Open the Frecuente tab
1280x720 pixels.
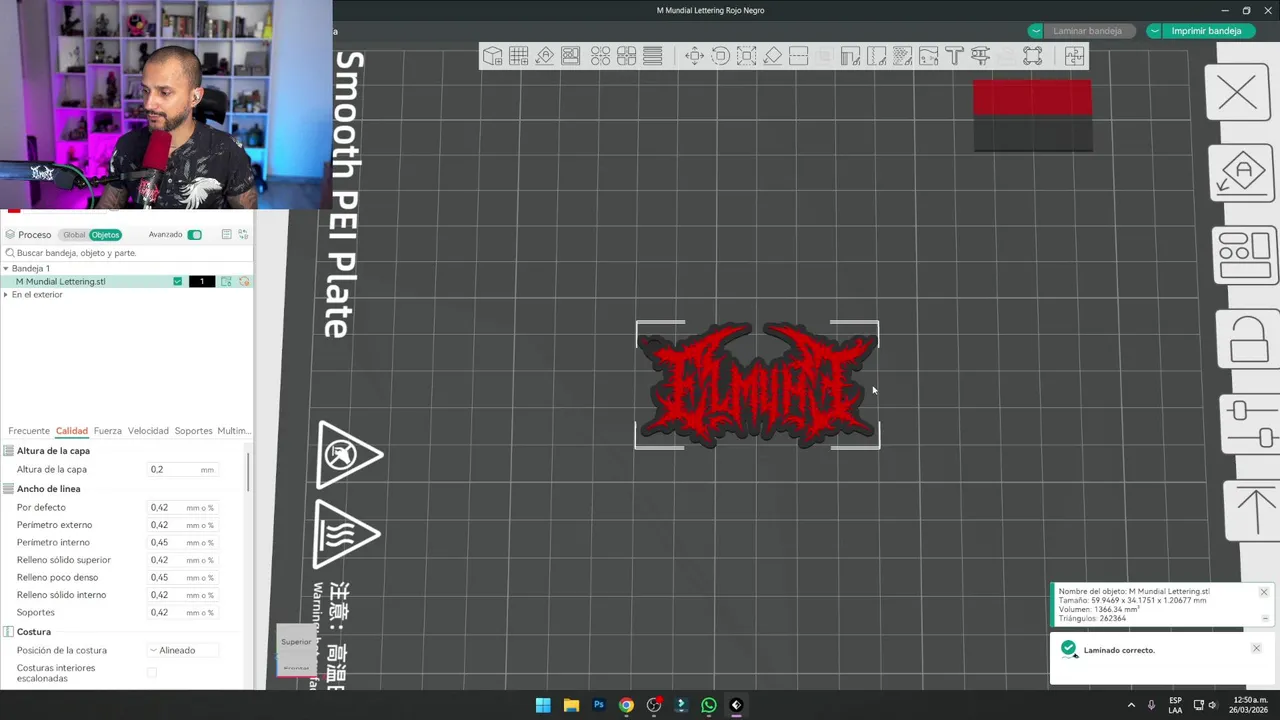click(29, 431)
